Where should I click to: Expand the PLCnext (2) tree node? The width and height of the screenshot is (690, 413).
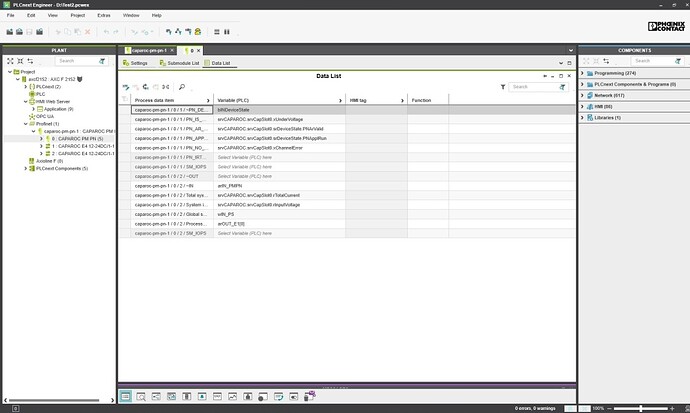tap(26, 87)
